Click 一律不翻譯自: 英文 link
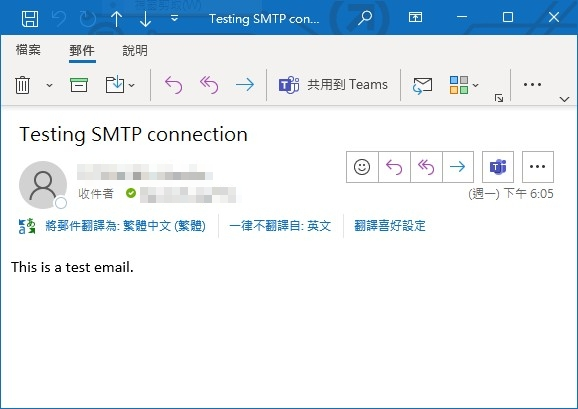Viewport: 578px width, 409px height. coord(280,226)
